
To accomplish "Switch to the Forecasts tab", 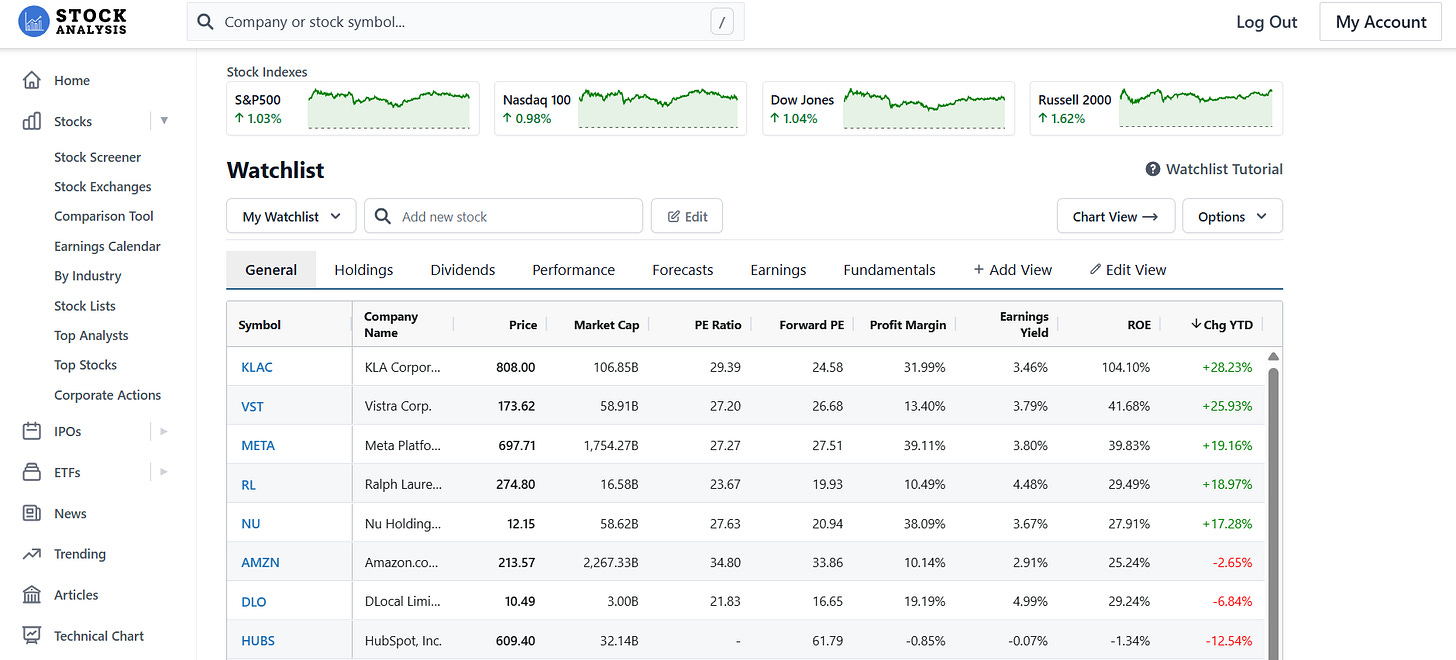I will click(683, 269).
